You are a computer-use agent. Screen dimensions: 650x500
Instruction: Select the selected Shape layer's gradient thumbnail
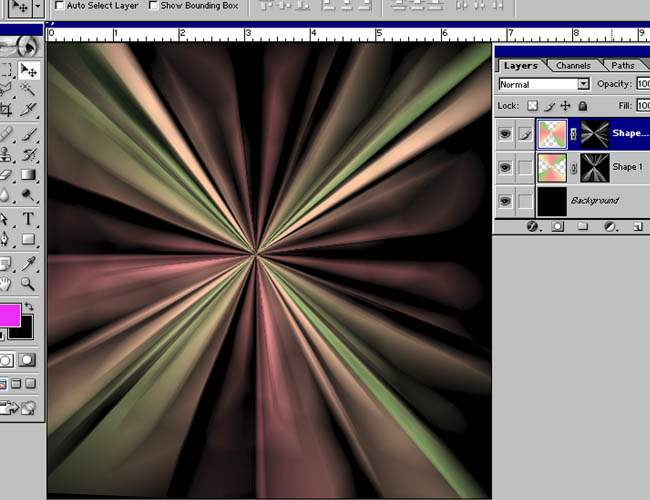coord(552,134)
